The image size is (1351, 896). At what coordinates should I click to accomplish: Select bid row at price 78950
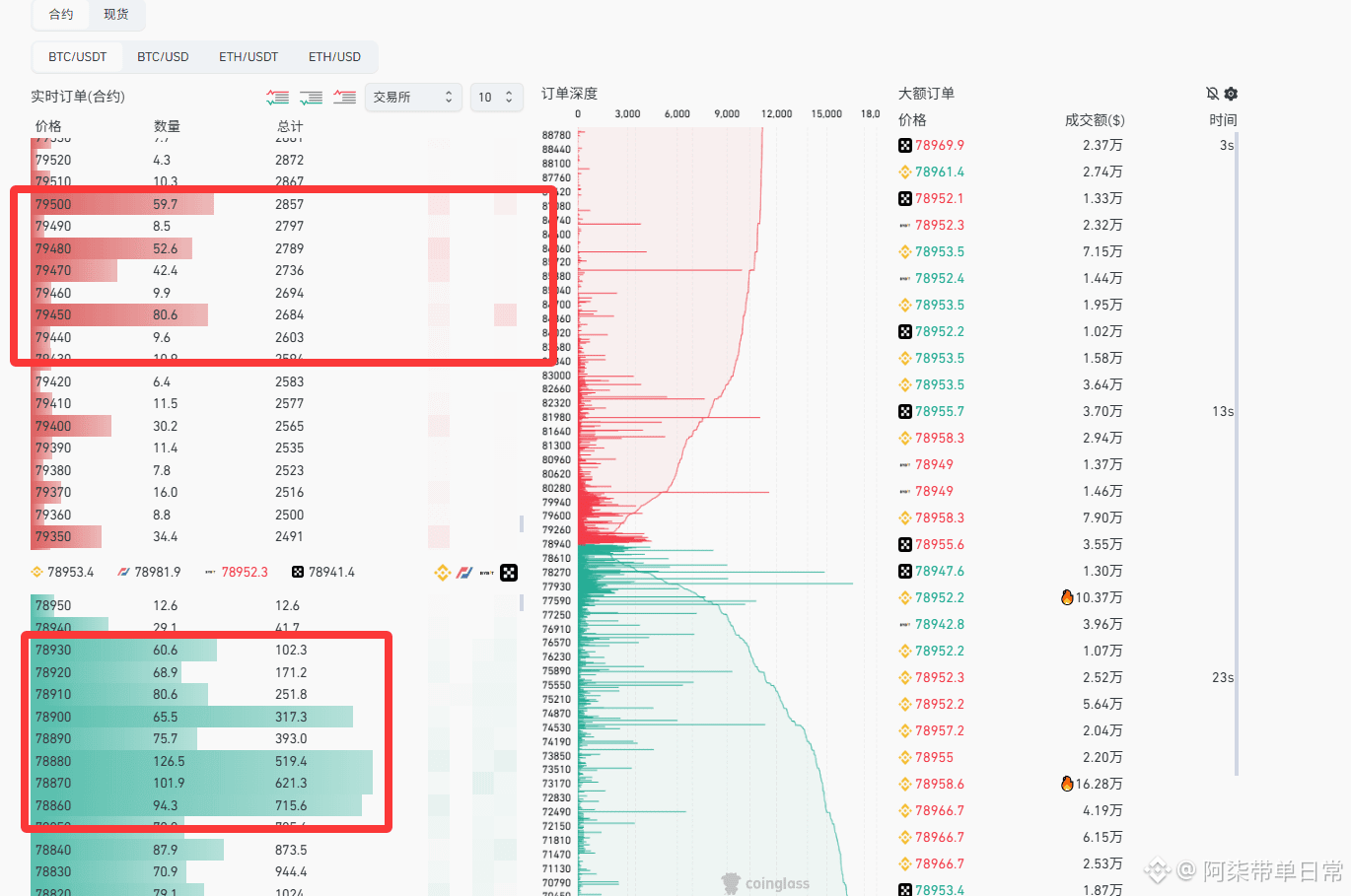[x=274, y=605]
